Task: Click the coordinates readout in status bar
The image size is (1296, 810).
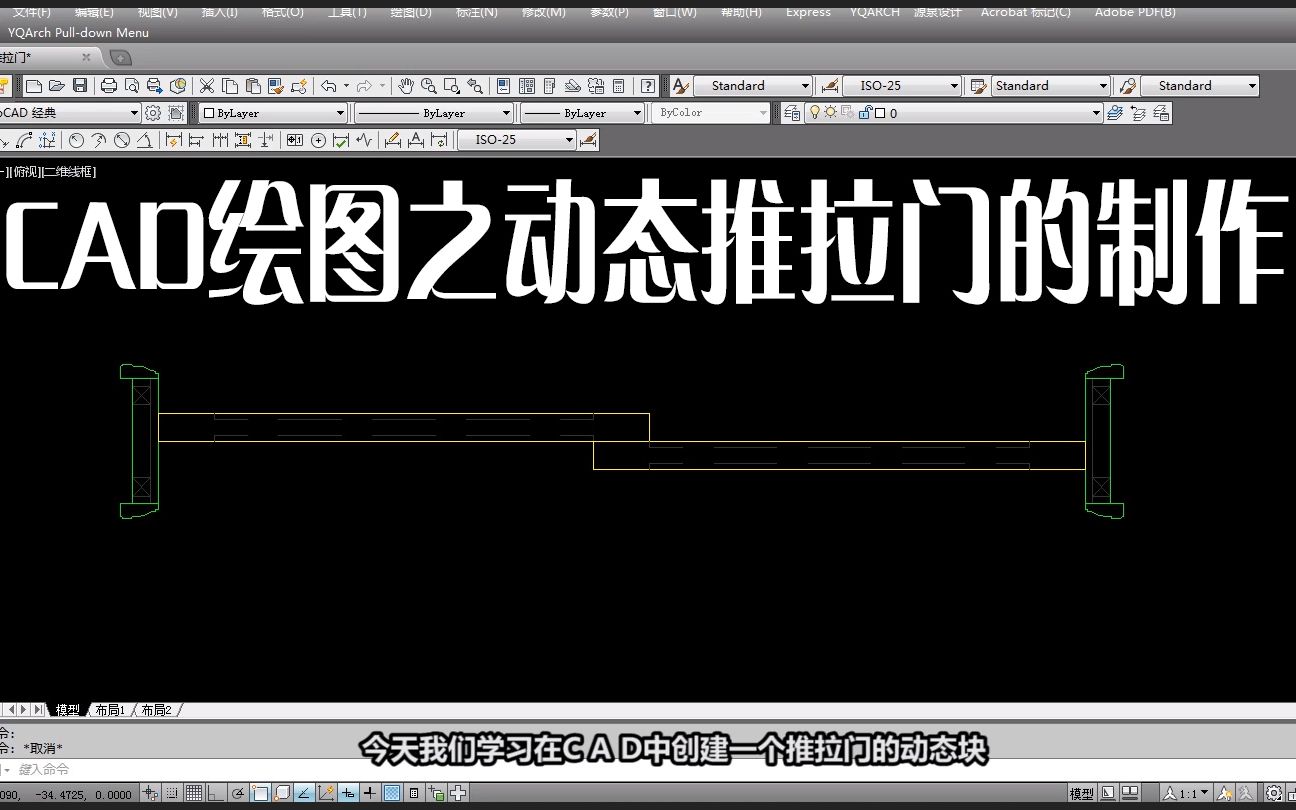Action: click(67, 795)
